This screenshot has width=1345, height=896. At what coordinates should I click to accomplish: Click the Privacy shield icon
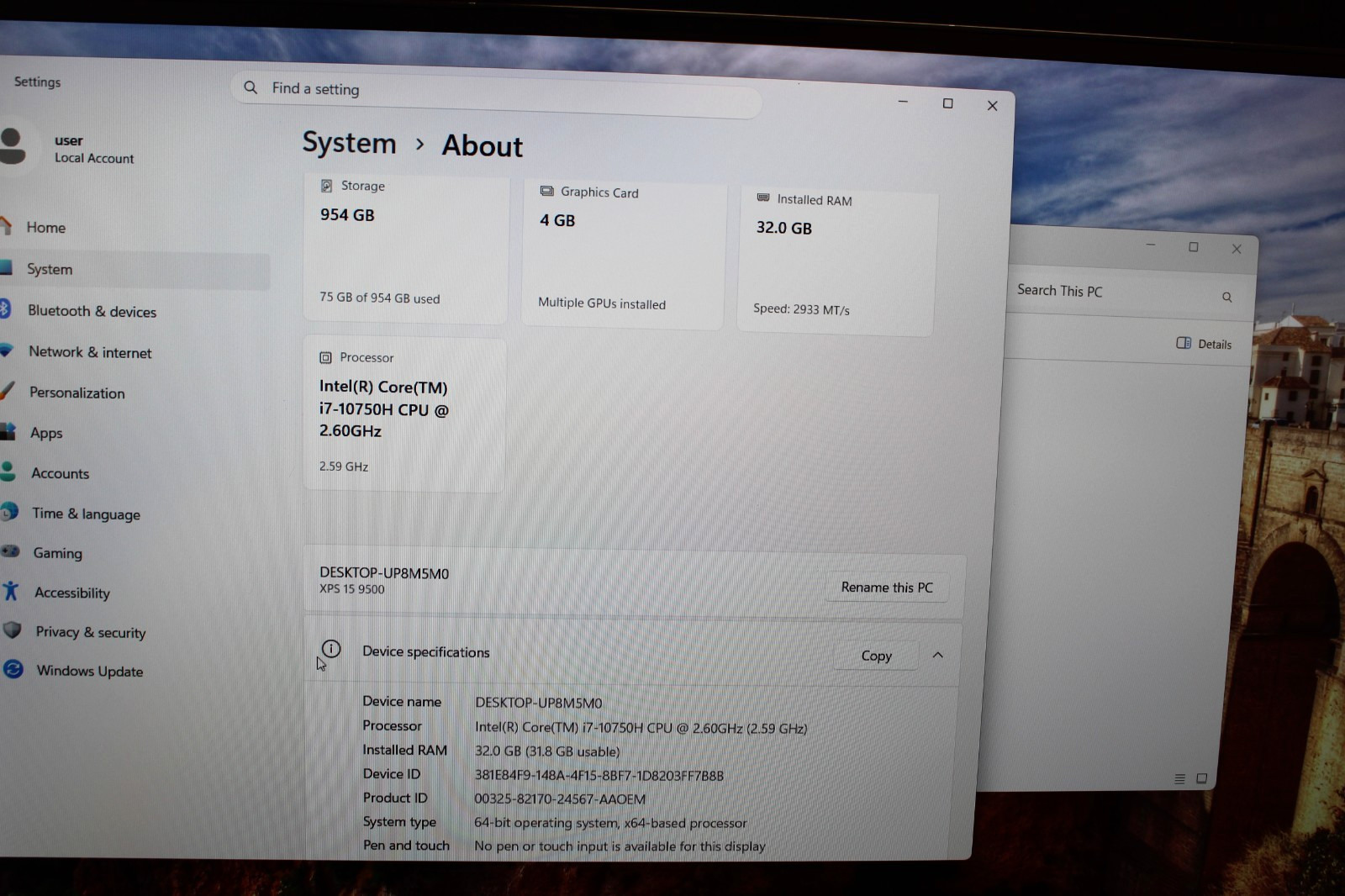tap(12, 630)
